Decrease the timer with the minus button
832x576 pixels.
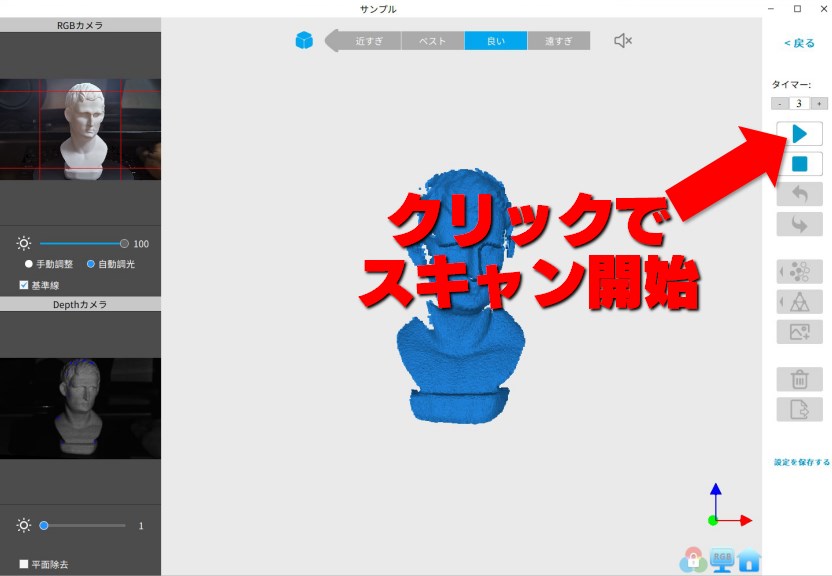[x=779, y=103]
